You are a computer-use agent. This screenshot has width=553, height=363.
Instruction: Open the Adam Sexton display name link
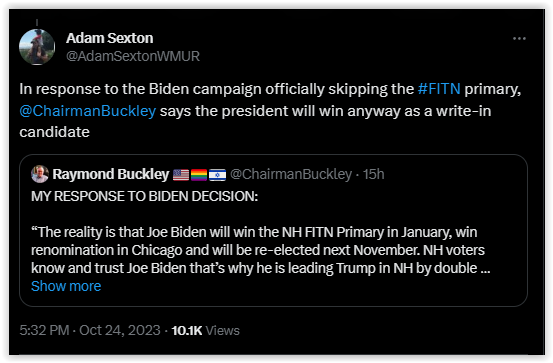pos(110,38)
